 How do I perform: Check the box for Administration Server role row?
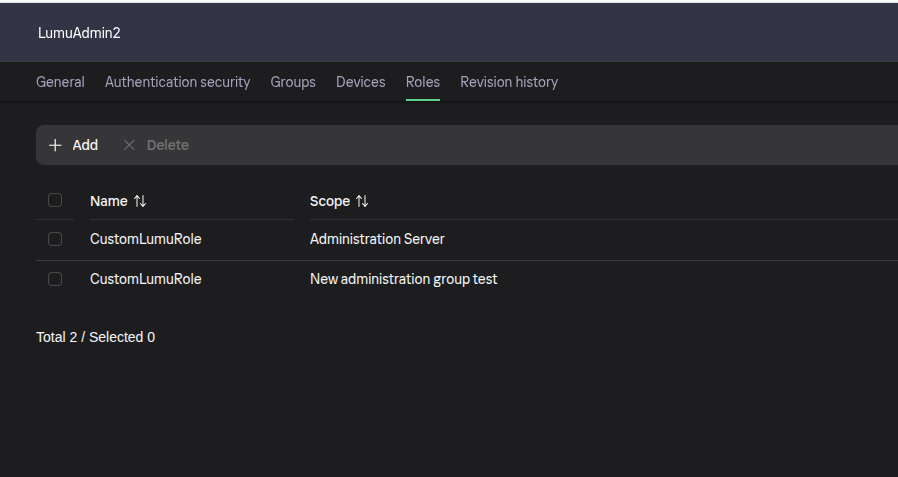[x=55, y=239]
